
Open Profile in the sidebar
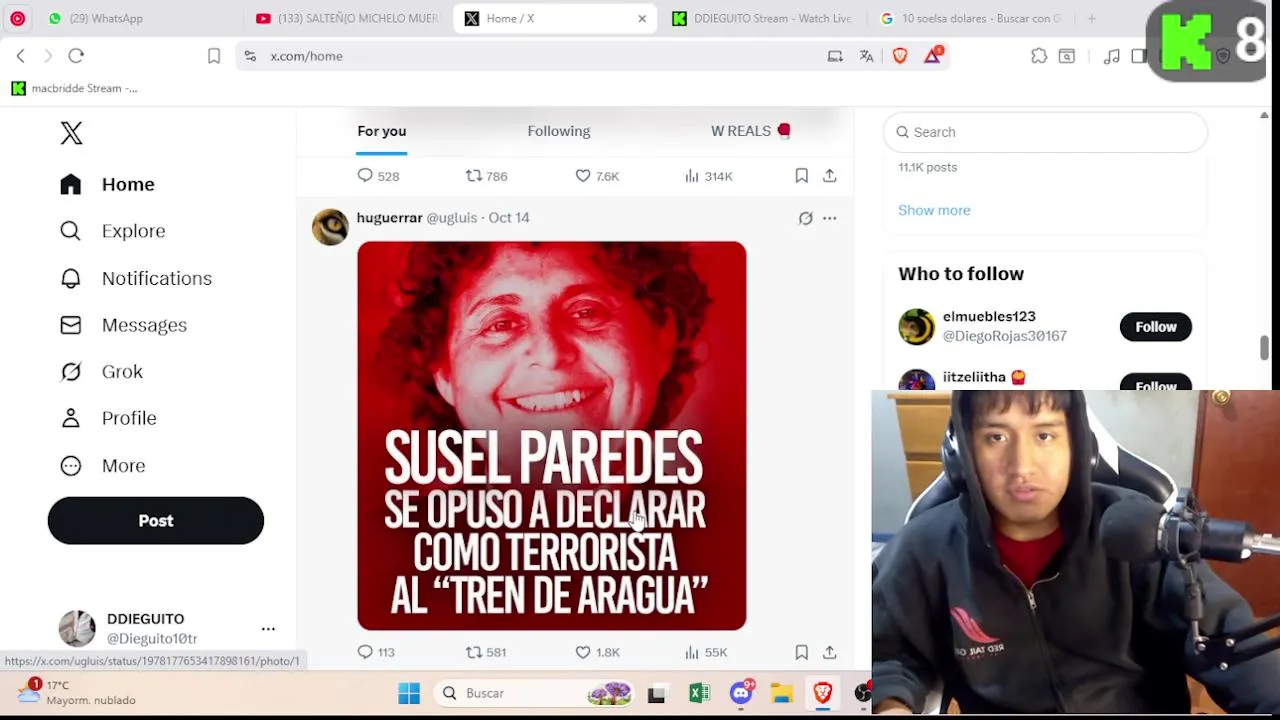tap(108, 418)
